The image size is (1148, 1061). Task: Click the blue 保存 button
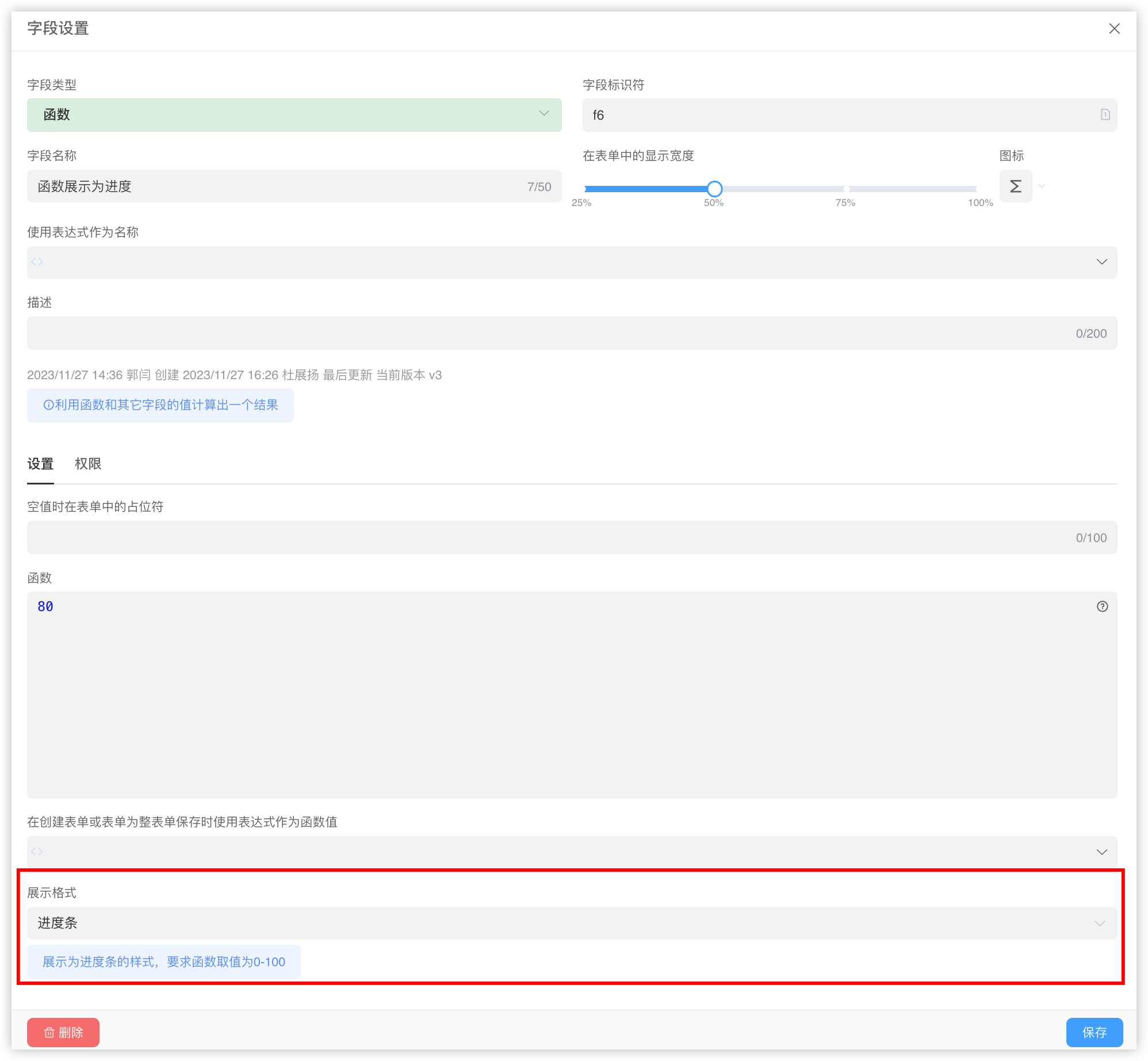pos(1094,1032)
